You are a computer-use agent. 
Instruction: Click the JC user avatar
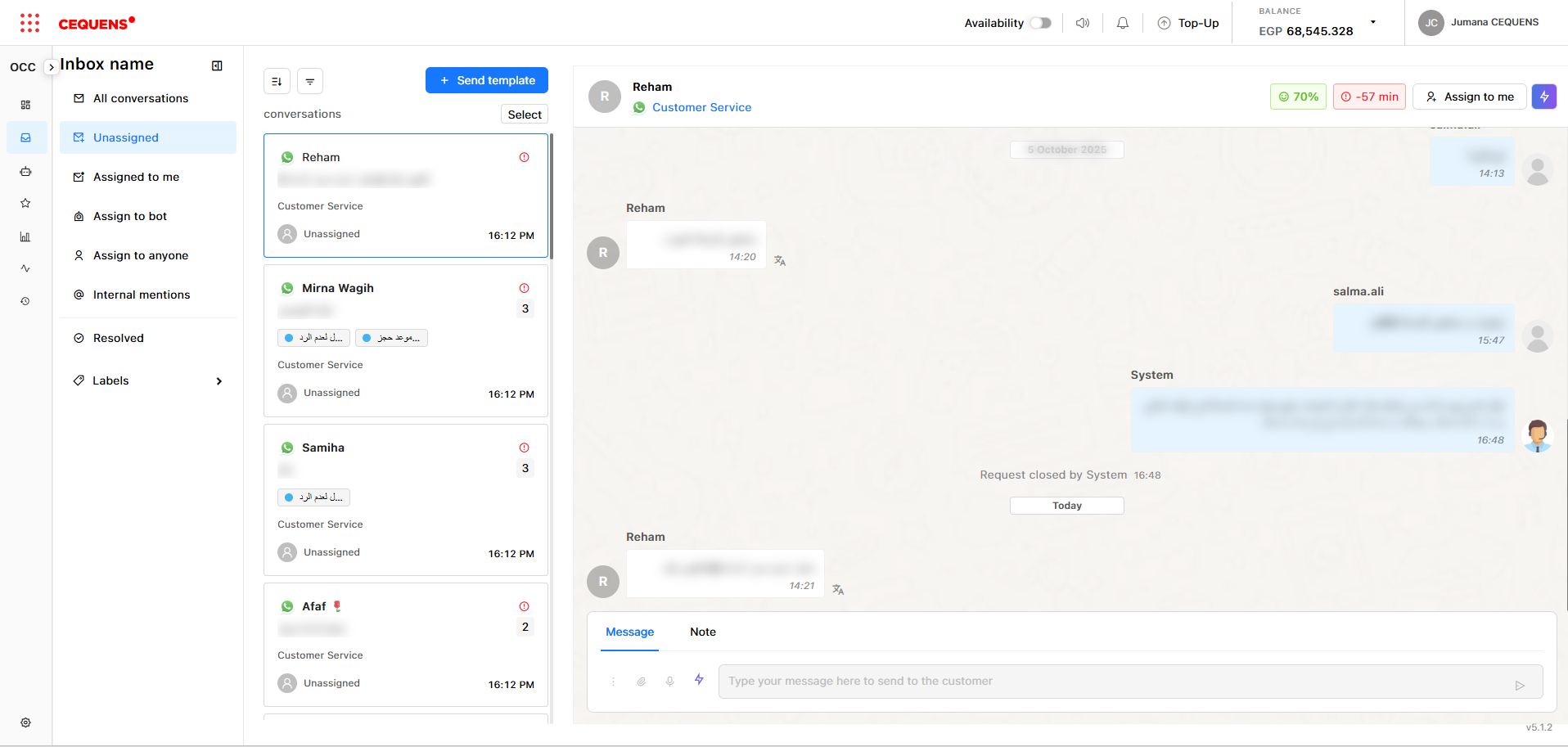pos(1431,23)
